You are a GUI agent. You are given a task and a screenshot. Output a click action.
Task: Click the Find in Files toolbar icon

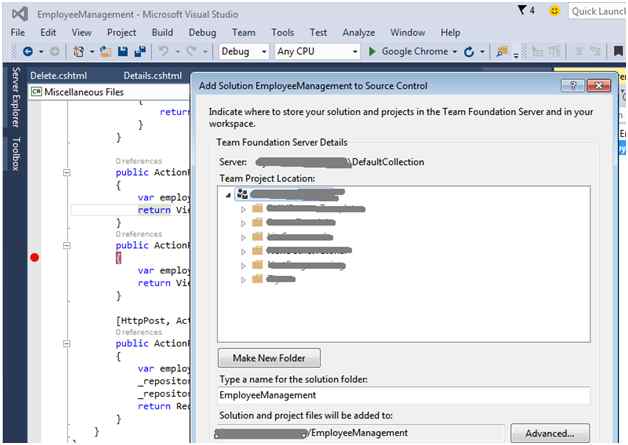tap(502, 52)
